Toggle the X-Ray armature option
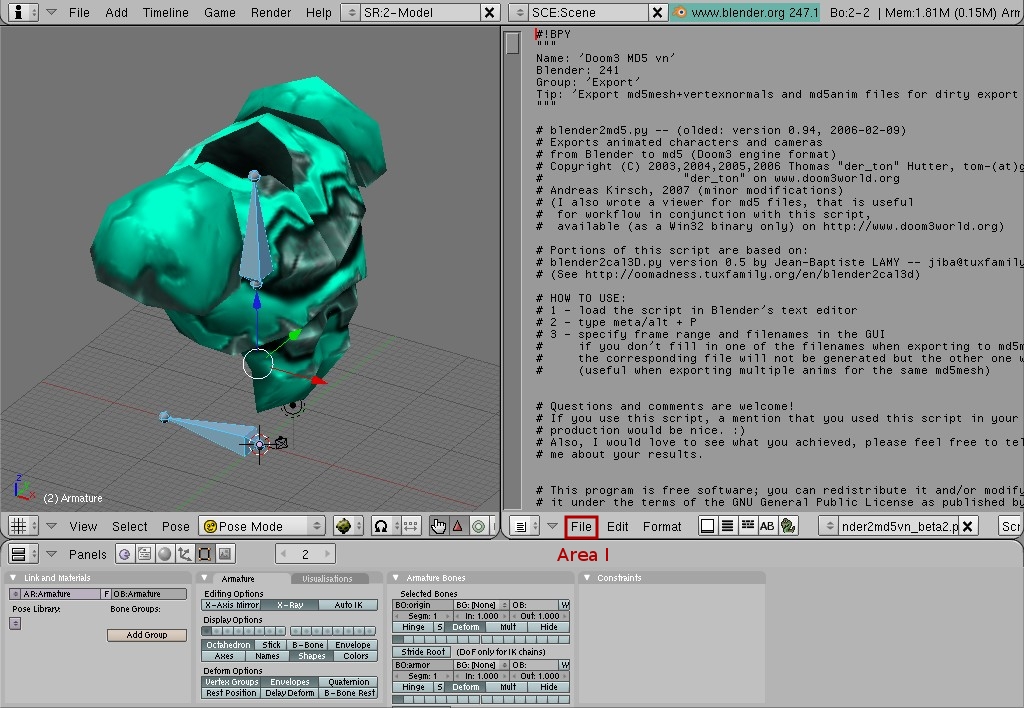 290,605
